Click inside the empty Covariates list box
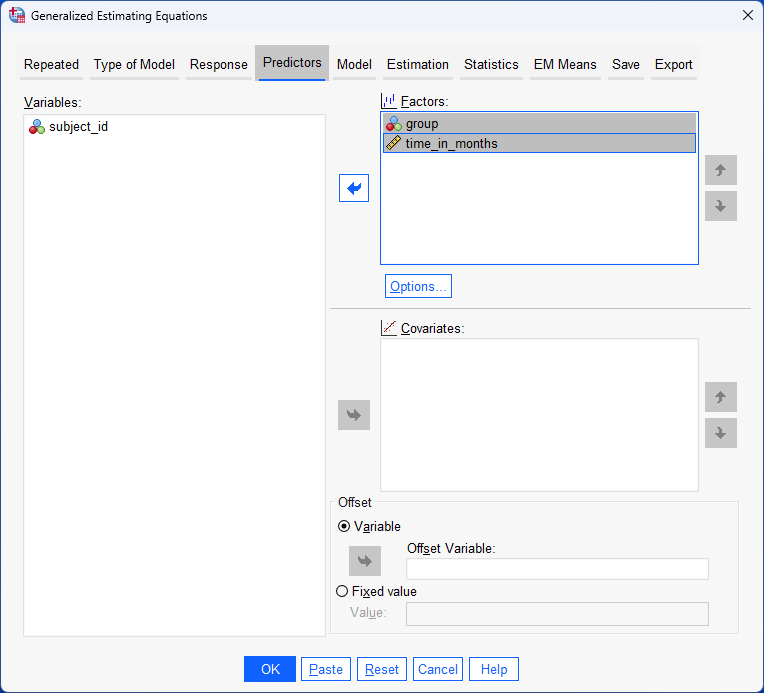 point(539,415)
